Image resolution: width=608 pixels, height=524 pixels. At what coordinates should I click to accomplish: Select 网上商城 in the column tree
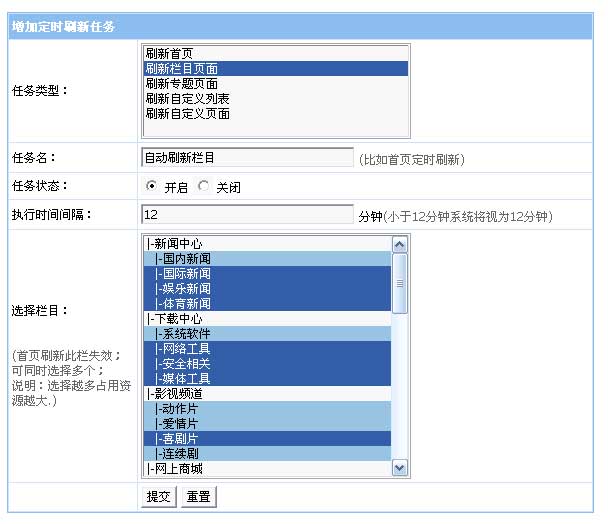coord(180,468)
